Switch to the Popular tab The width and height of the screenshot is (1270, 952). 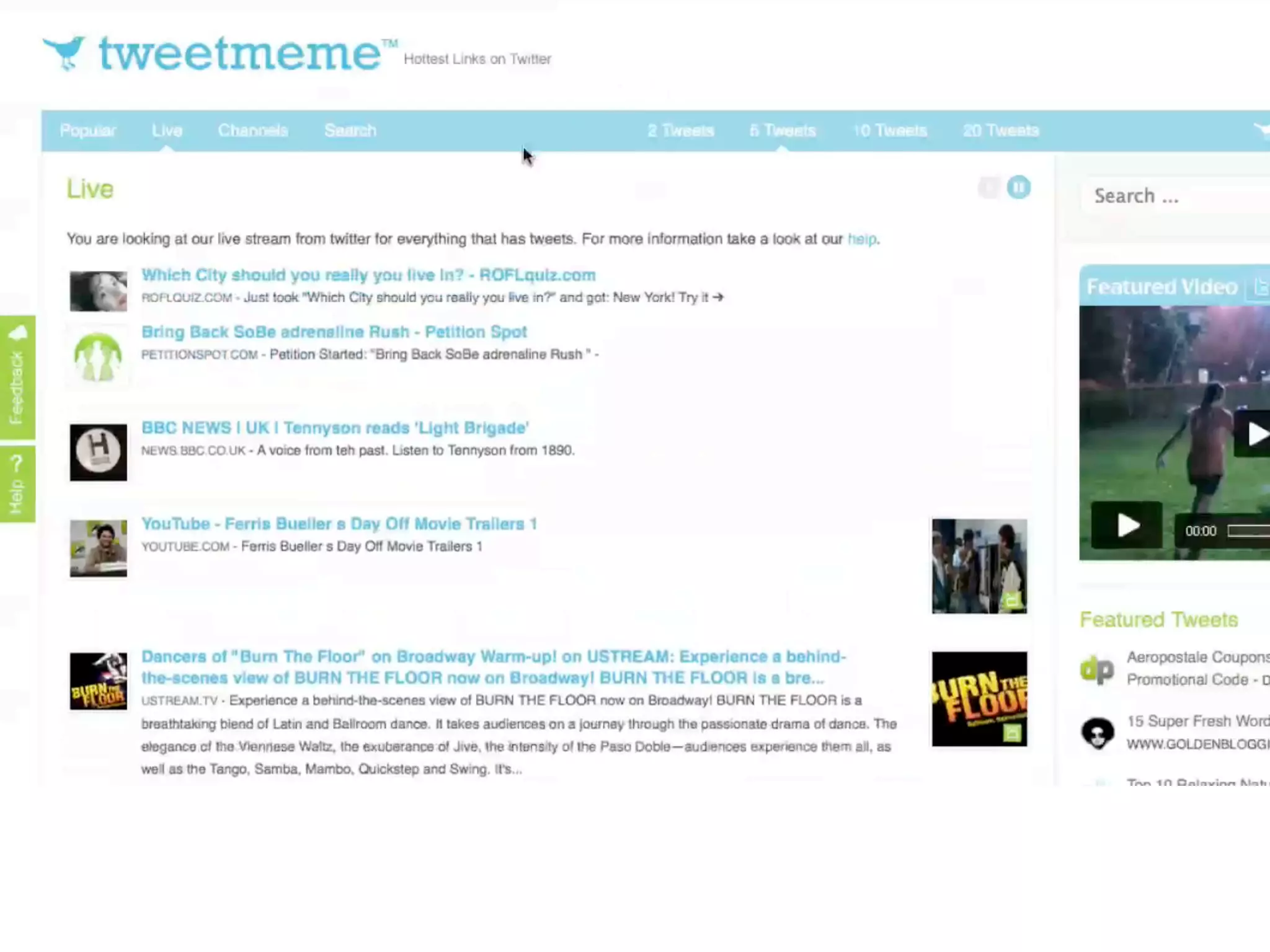[x=87, y=131]
